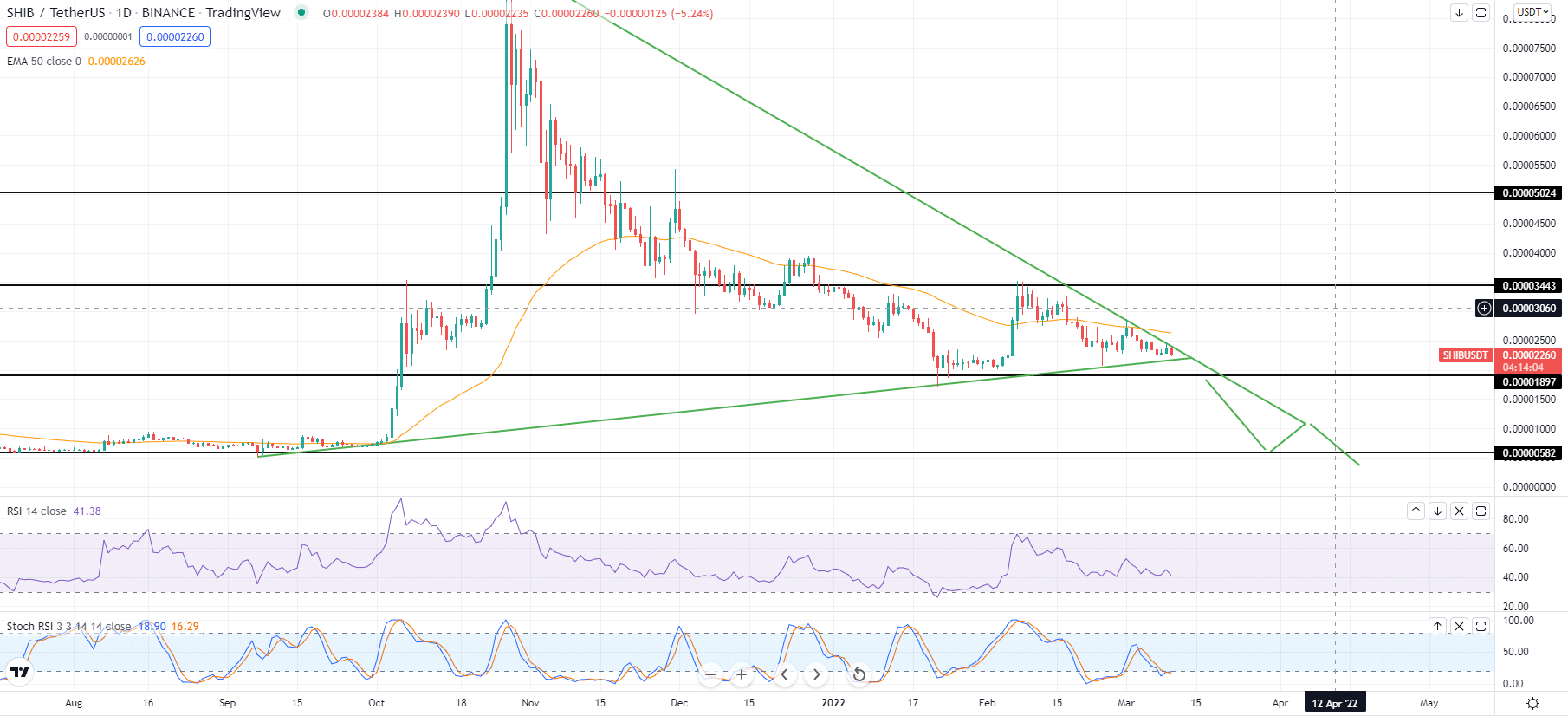Select the Stoch RSI 3 3 14 14 legend
The image size is (1568, 716).
pyautogui.click(x=68, y=626)
